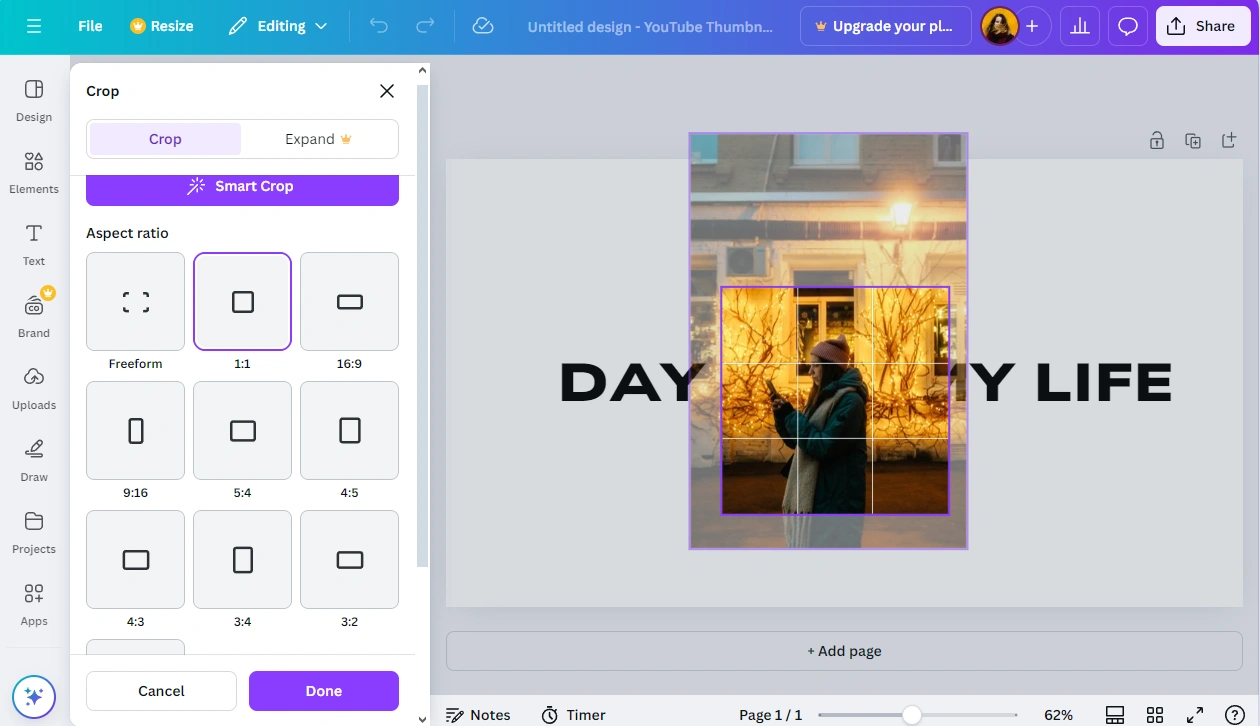Click the Resize button with crown
Screen dimensions: 1260x726
tap(162, 26)
